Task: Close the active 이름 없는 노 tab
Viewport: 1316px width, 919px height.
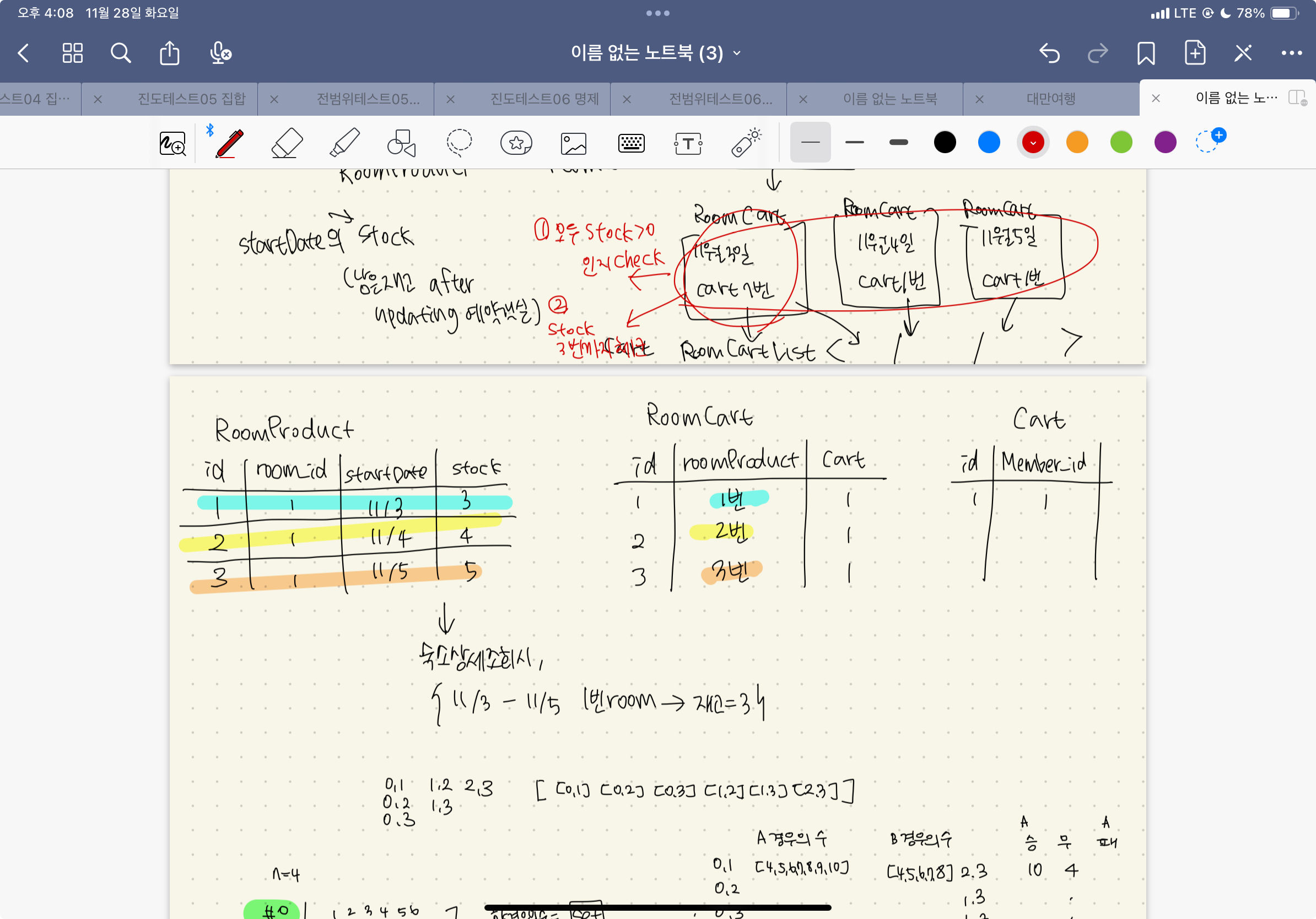Action: pos(1156,98)
